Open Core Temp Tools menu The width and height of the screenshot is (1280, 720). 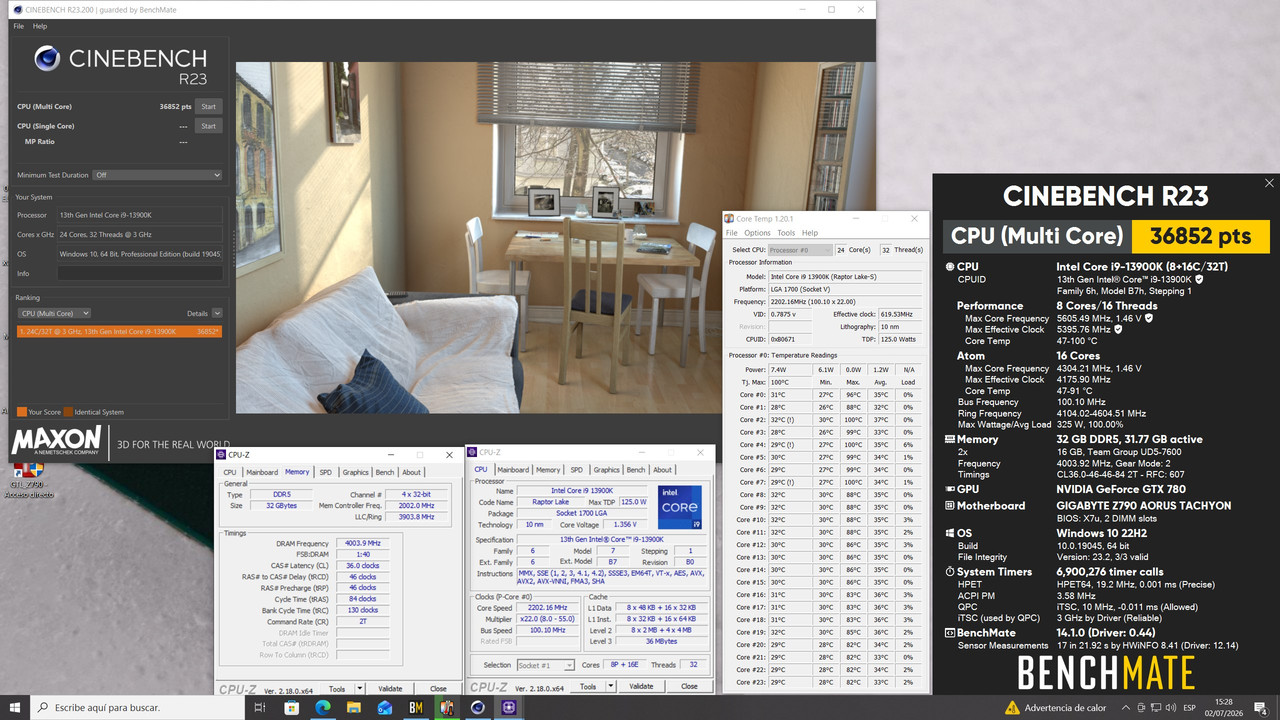pos(786,233)
